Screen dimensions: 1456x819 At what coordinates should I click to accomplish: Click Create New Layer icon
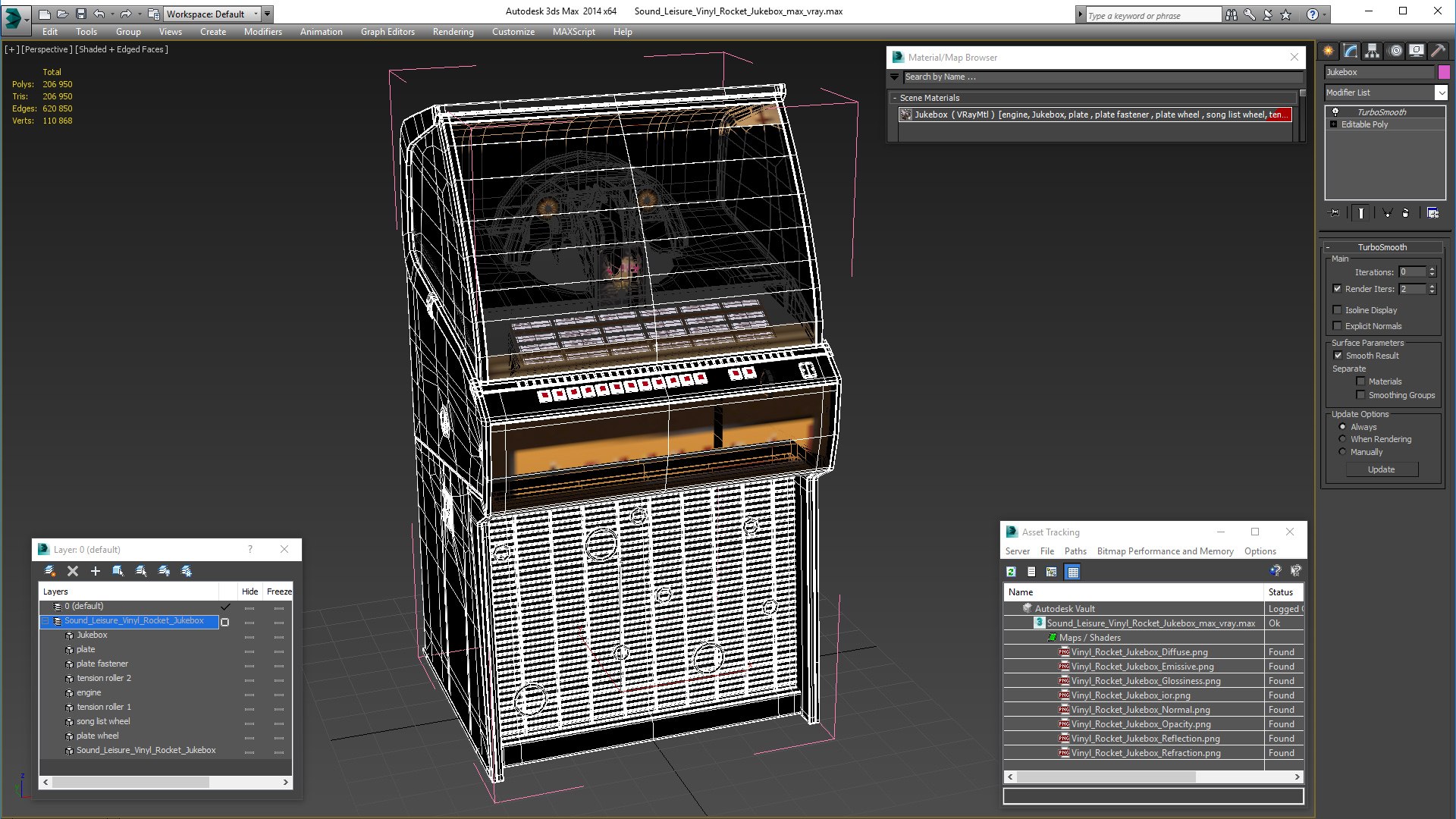tap(50, 571)
